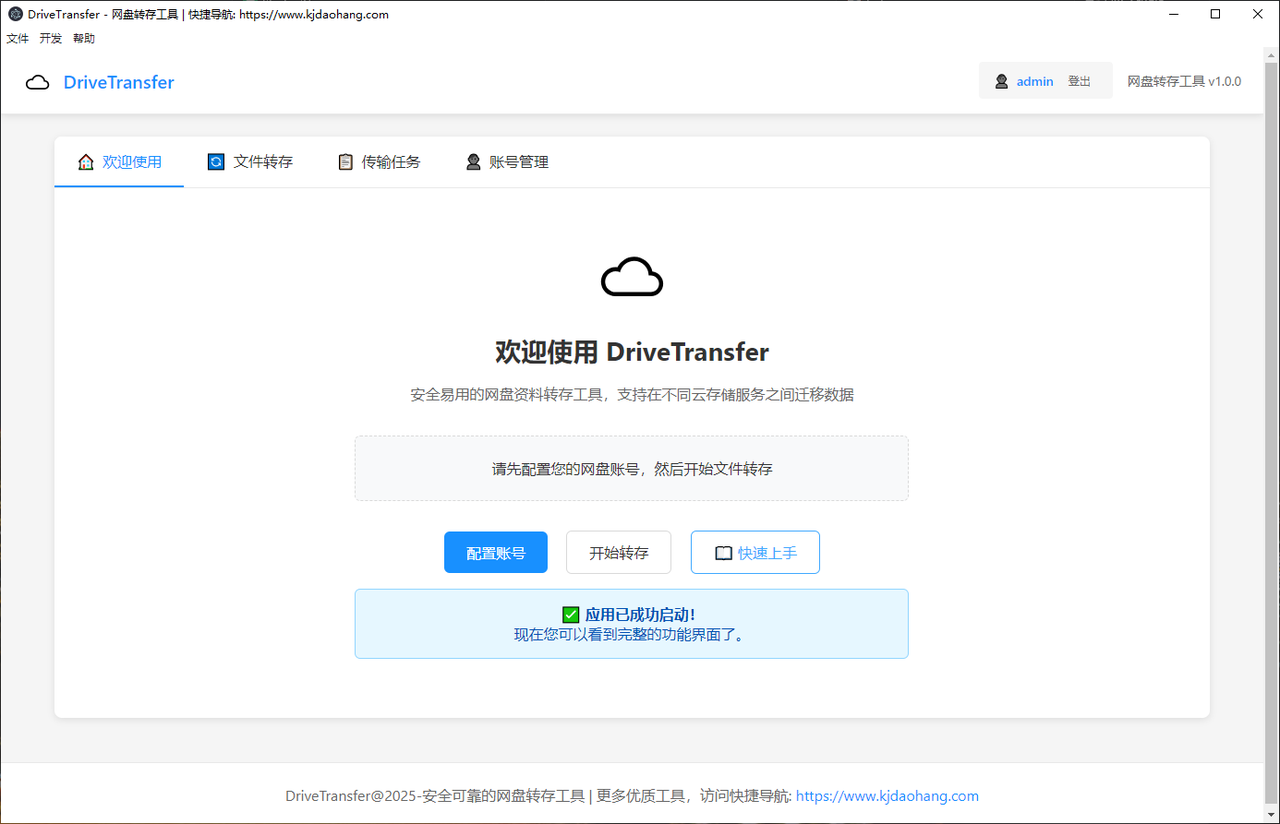
Task: Open the 开发 menu
Action: point(51,39)
